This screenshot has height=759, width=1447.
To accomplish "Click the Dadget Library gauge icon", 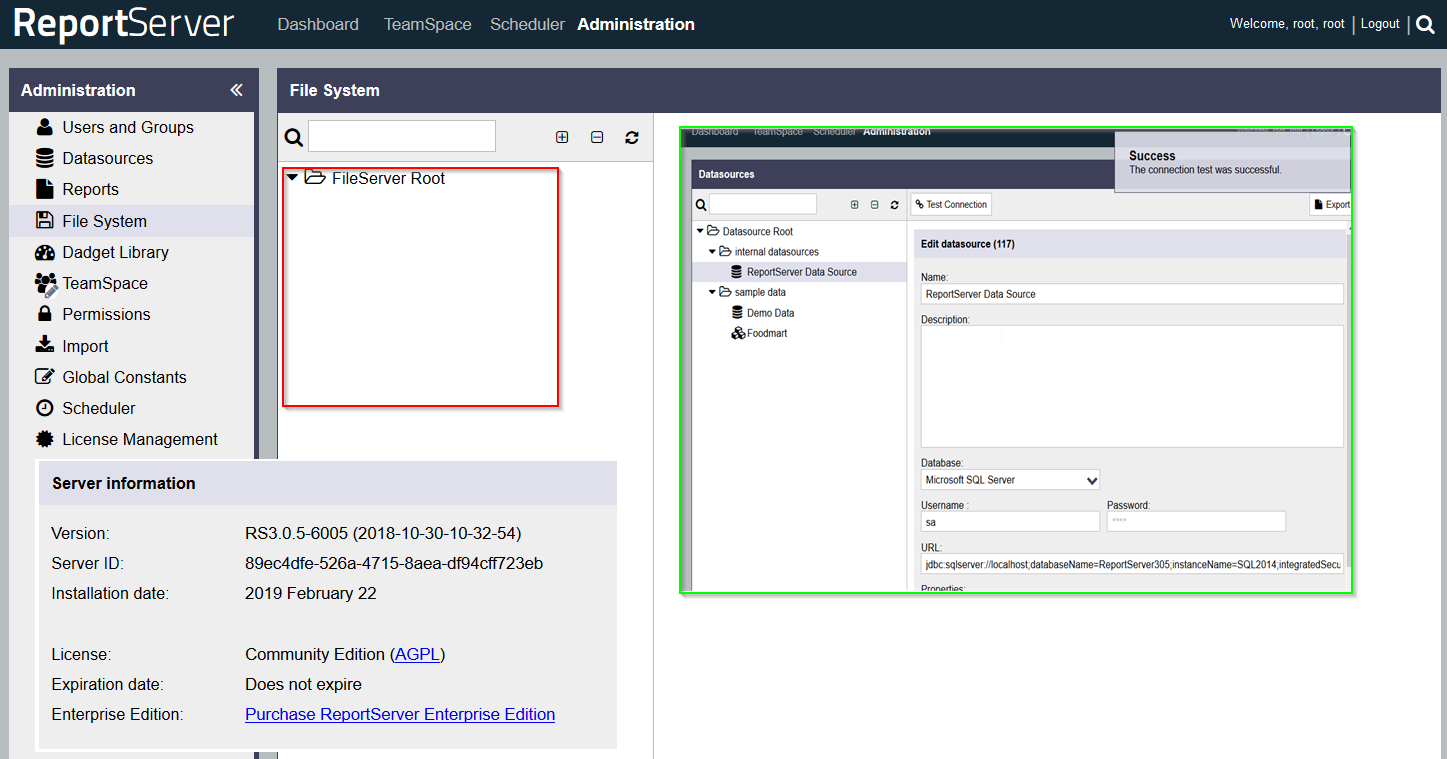I will tap(45, 252).
